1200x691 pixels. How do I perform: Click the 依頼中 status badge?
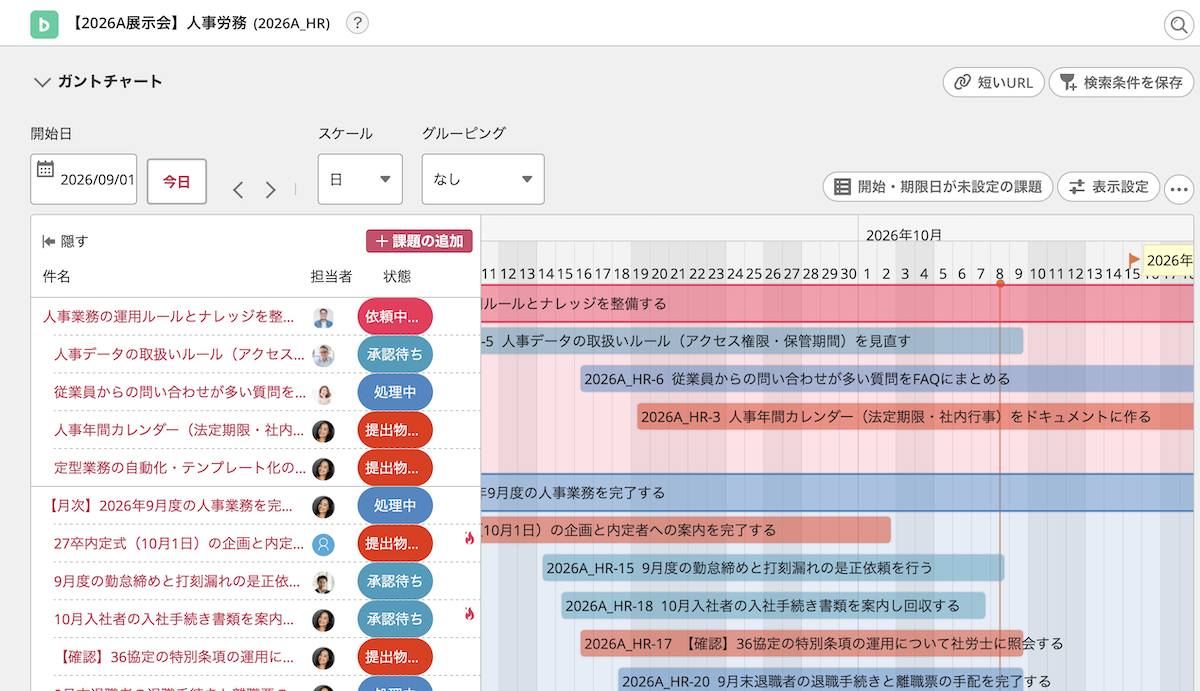pyautogui.click(x=395, y=317)
